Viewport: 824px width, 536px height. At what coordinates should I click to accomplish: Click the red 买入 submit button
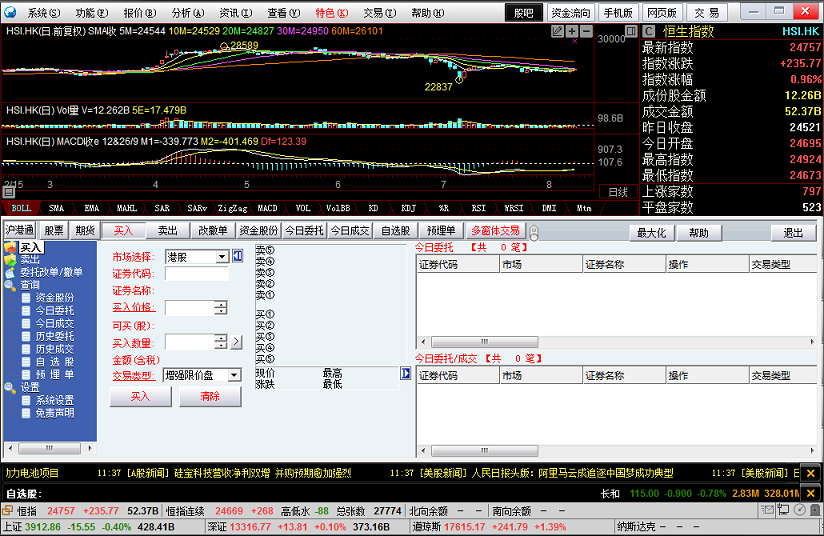[140, 396]
